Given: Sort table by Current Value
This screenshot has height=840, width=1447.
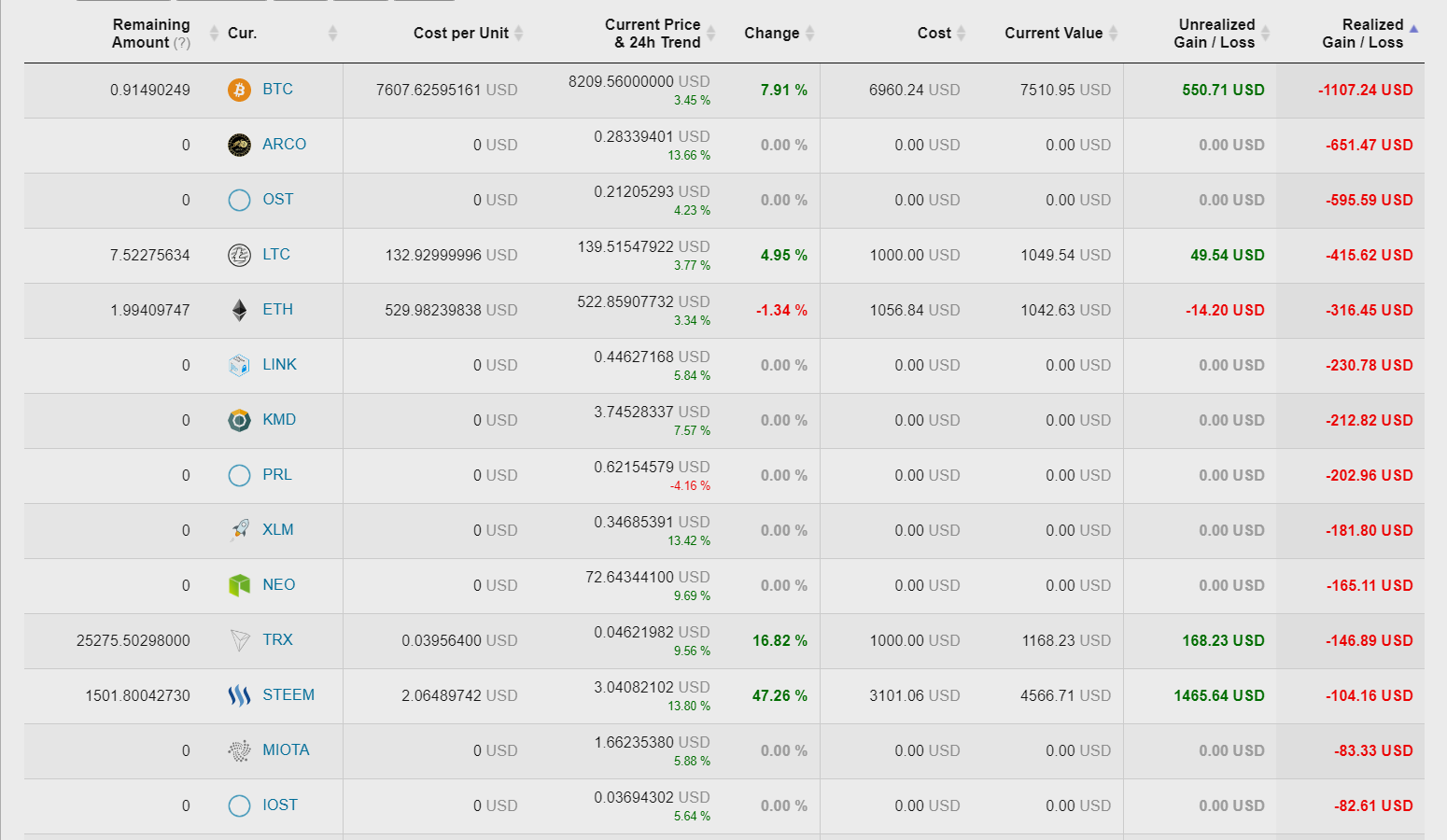Looking at the screenshot, I should tap(1053, 34).
